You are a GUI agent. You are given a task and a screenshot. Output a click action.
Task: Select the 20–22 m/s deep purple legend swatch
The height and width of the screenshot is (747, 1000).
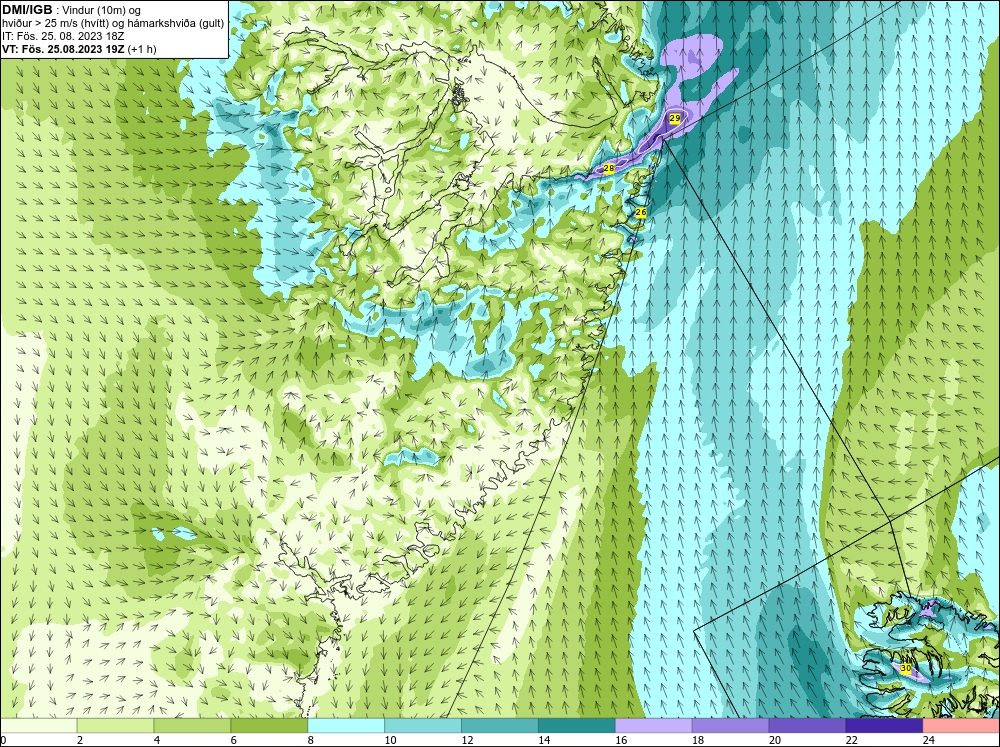pyautogui.click(x=807, y=726)
